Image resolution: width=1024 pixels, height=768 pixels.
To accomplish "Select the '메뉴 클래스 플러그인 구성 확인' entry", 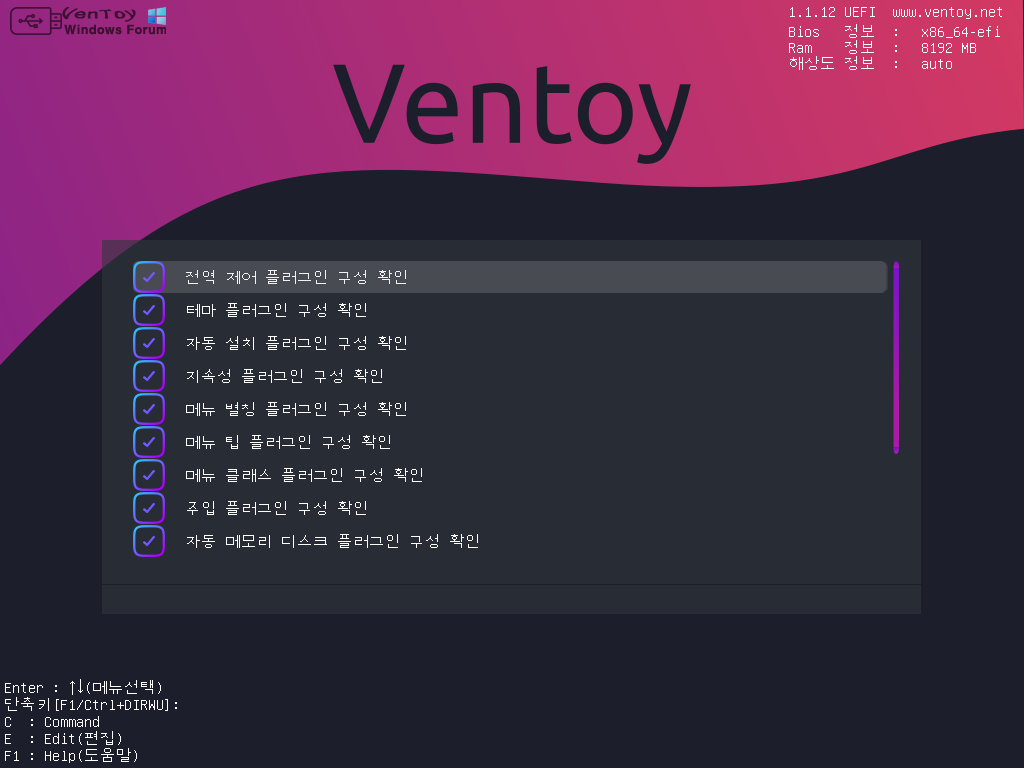I will [x=510, y=475].
